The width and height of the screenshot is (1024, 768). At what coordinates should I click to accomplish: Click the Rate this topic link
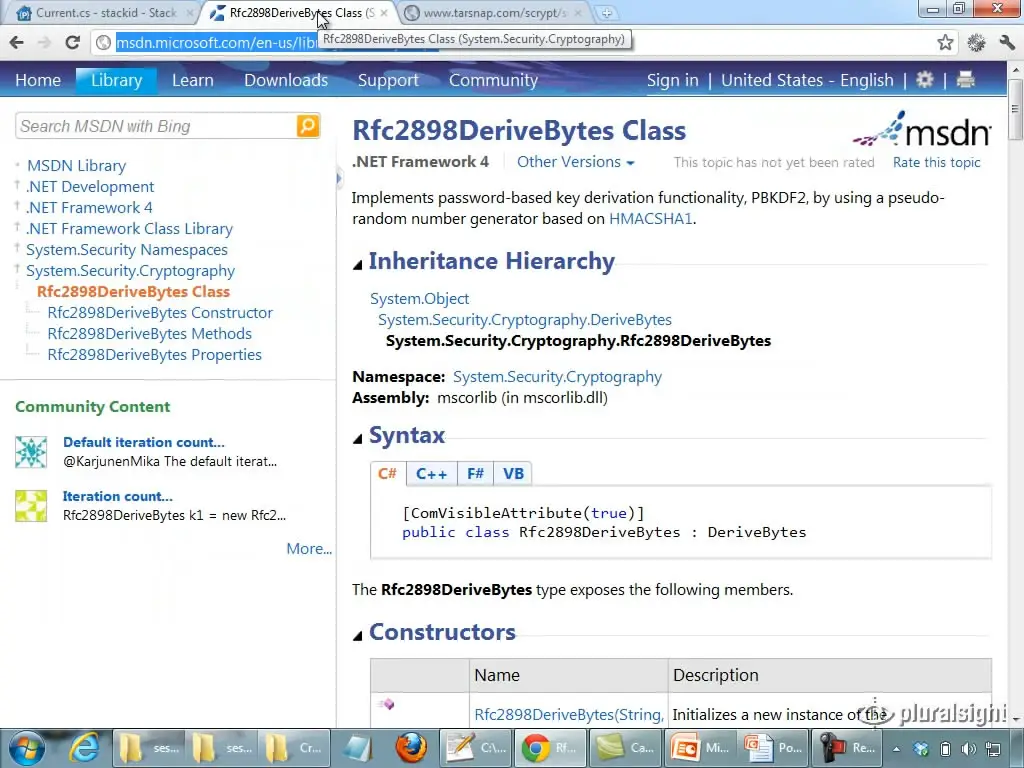click(x=936, y=162)
